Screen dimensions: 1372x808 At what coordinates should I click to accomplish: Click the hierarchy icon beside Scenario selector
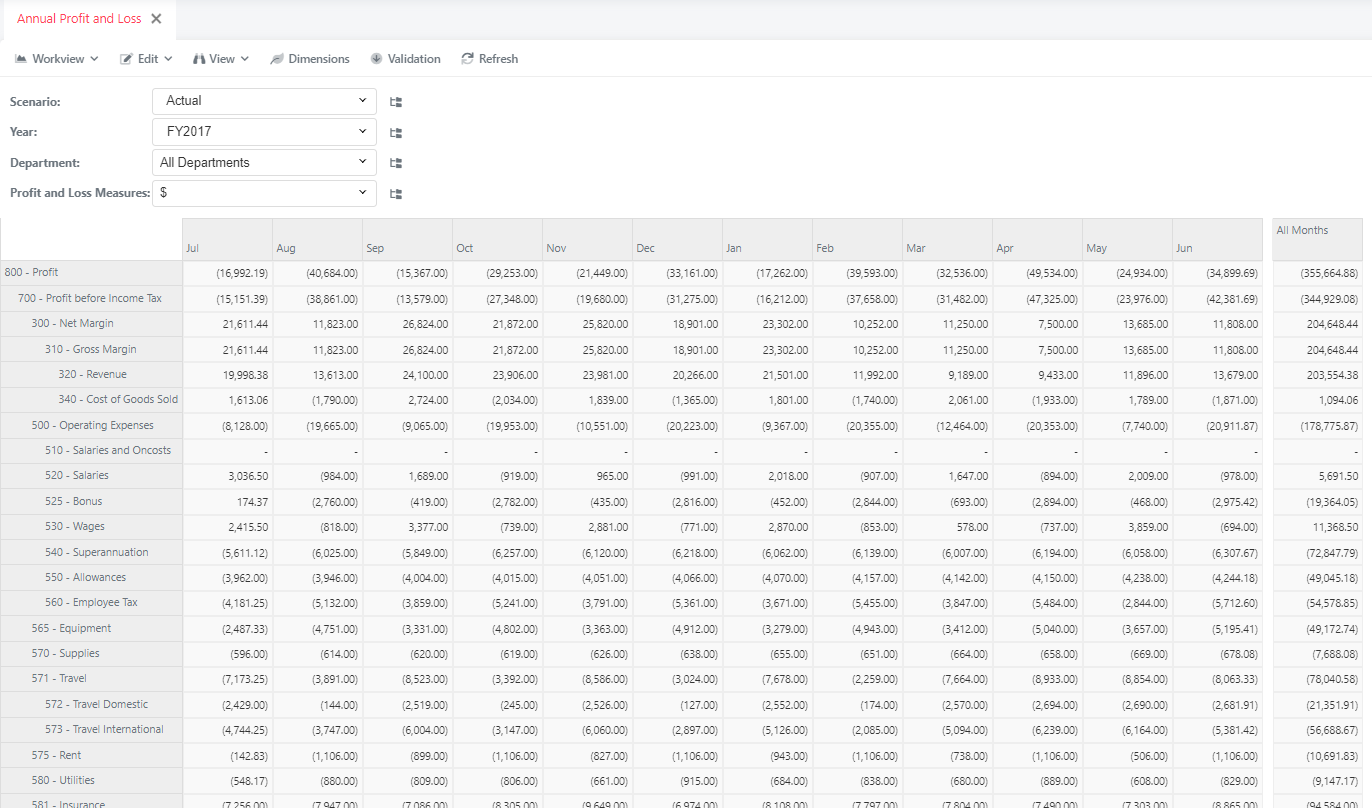(x=395, y=101)
